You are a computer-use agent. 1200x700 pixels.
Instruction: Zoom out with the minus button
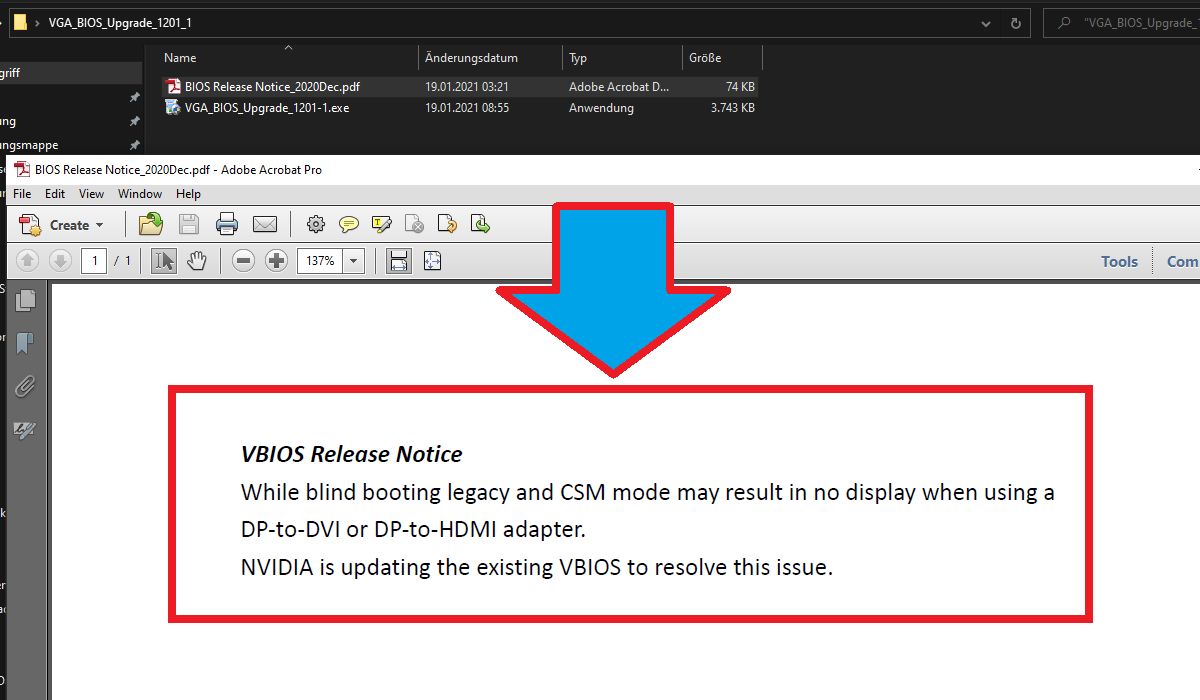click(243, 261)
